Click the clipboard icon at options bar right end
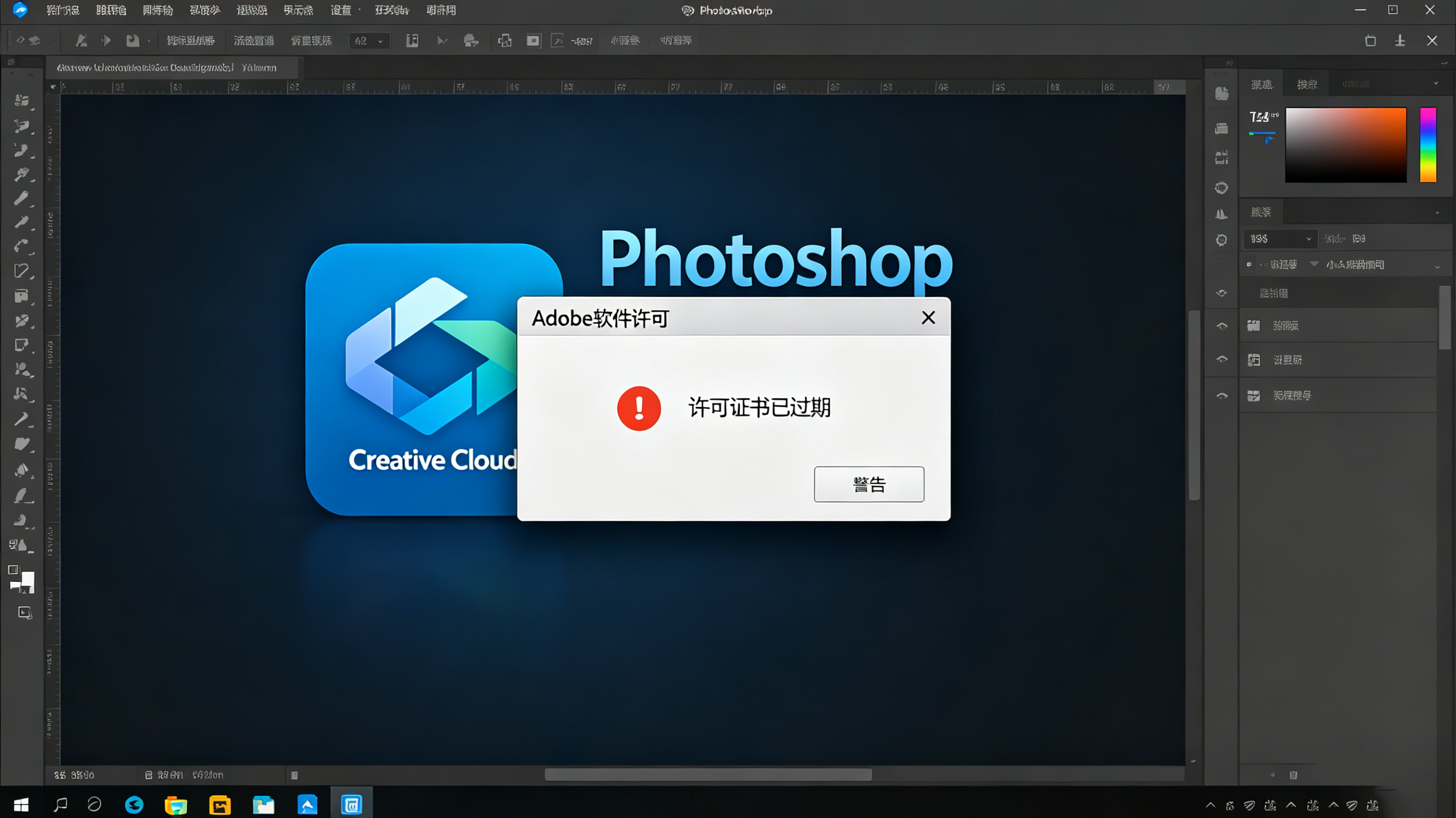The width and height of the screenshot is (1456, 818). pos(1370,41)
